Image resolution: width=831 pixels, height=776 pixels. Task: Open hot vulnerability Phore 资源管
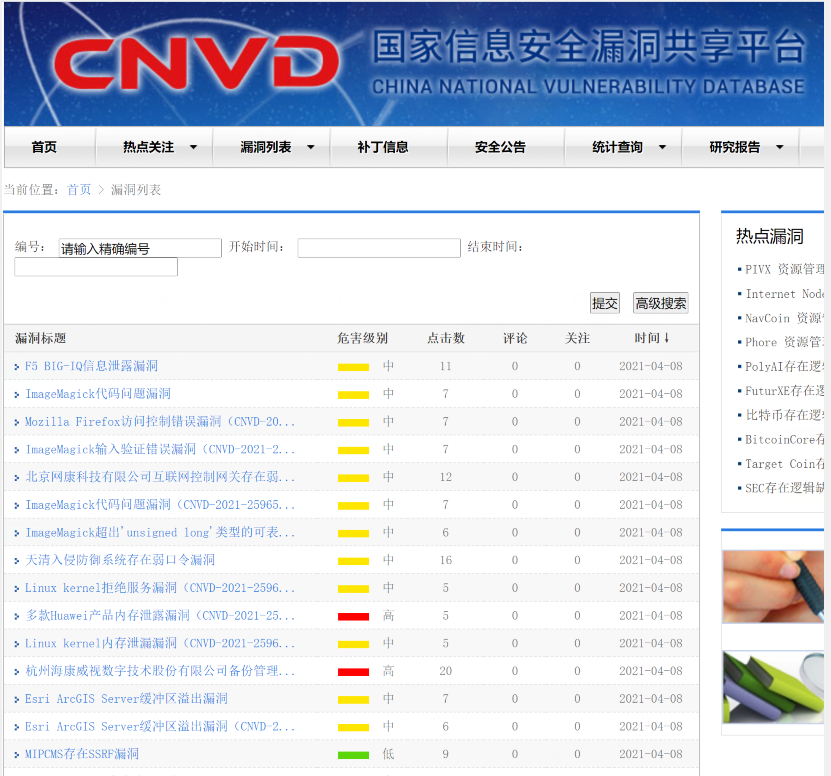pos(784,342)
